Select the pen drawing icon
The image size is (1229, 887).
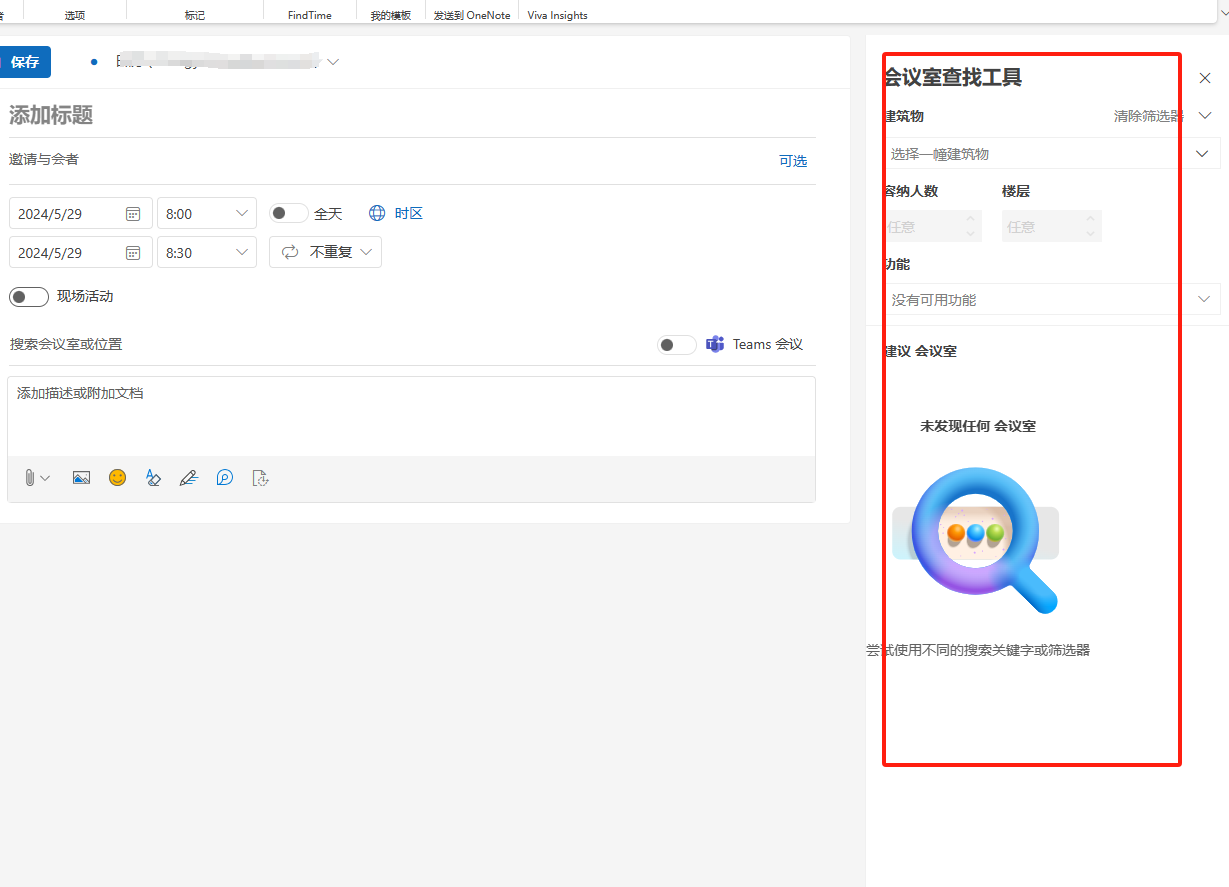pyautogui.click(x=189, y=478)
